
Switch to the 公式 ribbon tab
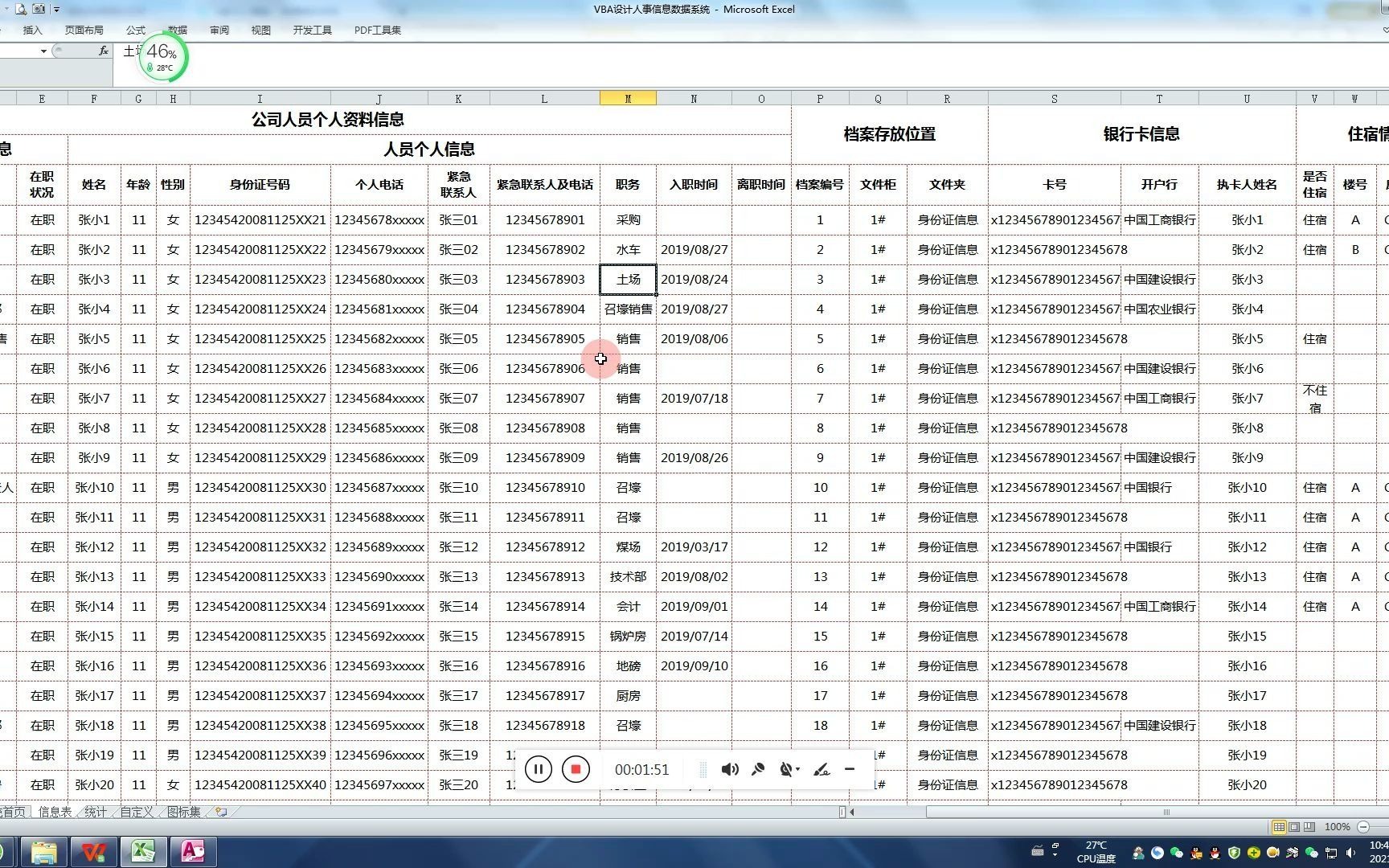click(x=136, y=30)
